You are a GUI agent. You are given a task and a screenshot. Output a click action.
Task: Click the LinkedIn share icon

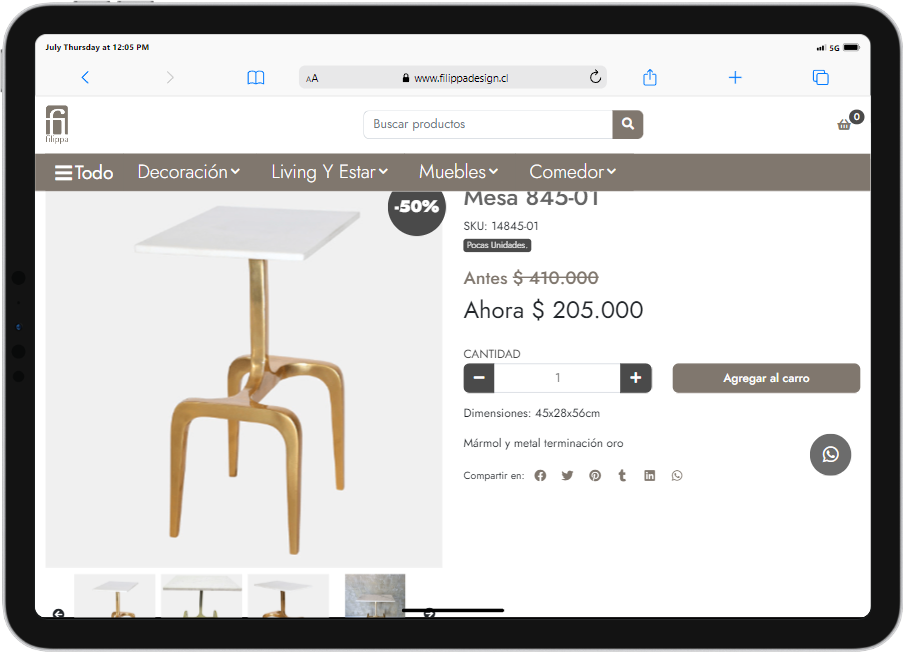coord(649,476)
